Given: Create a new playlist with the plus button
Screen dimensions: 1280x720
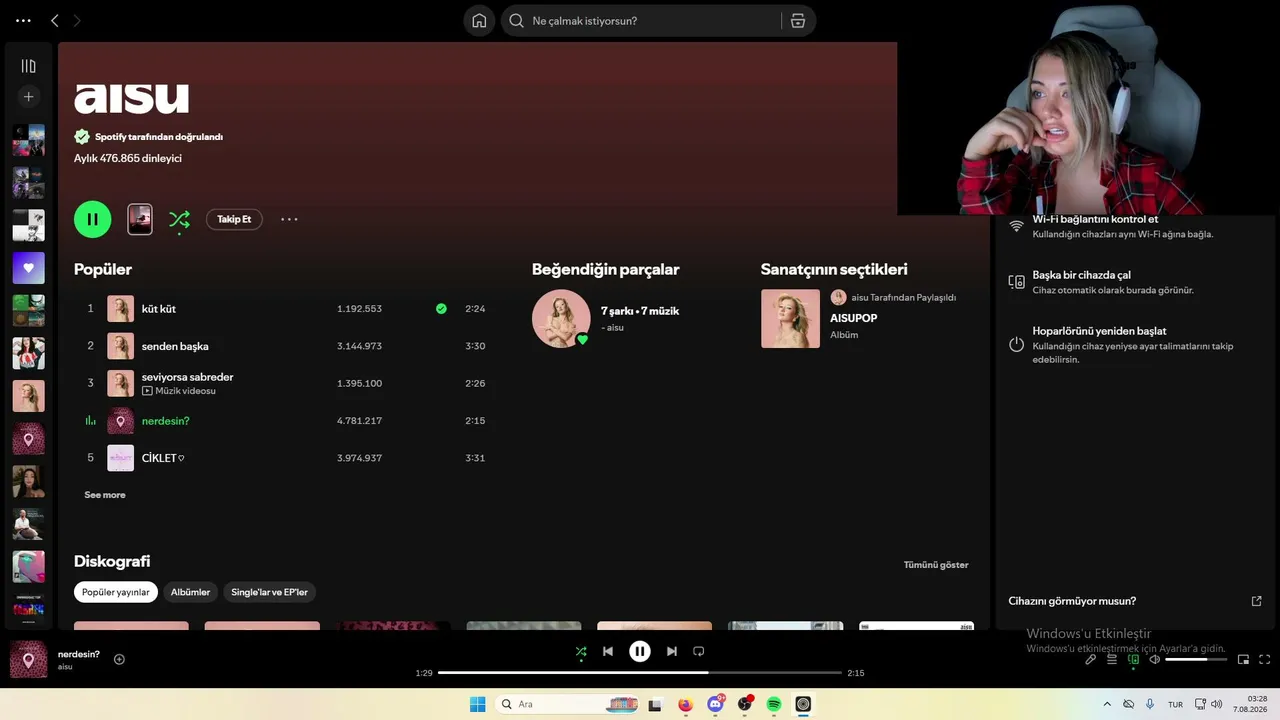Looking at the screenshot, I should click(28, 97).
